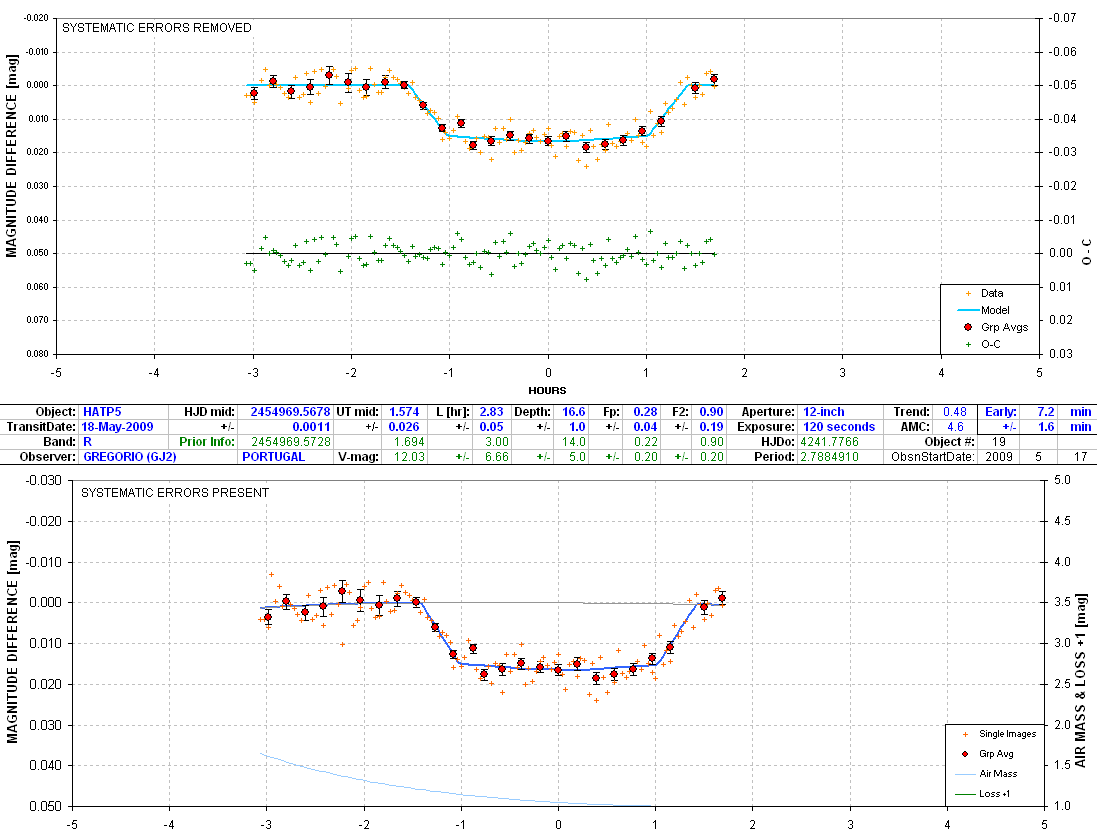Click the Grp Avgs legend entry
Image resolution: width=1097 pixels, height=836 pixels.
tap(1004, 327)
